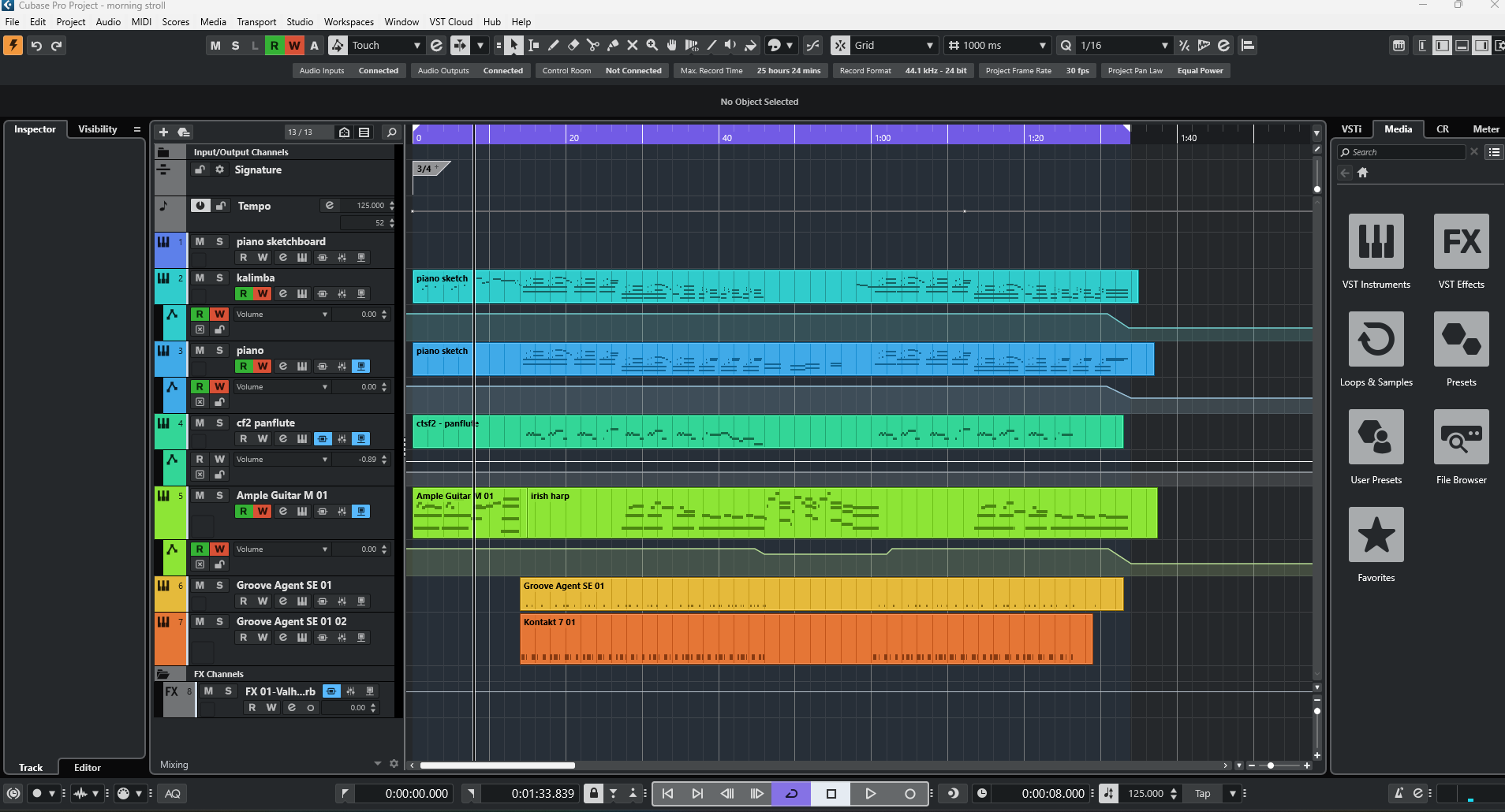Click the Stop transport button
Screen dimensions: 1505x812
coord(831,794)
